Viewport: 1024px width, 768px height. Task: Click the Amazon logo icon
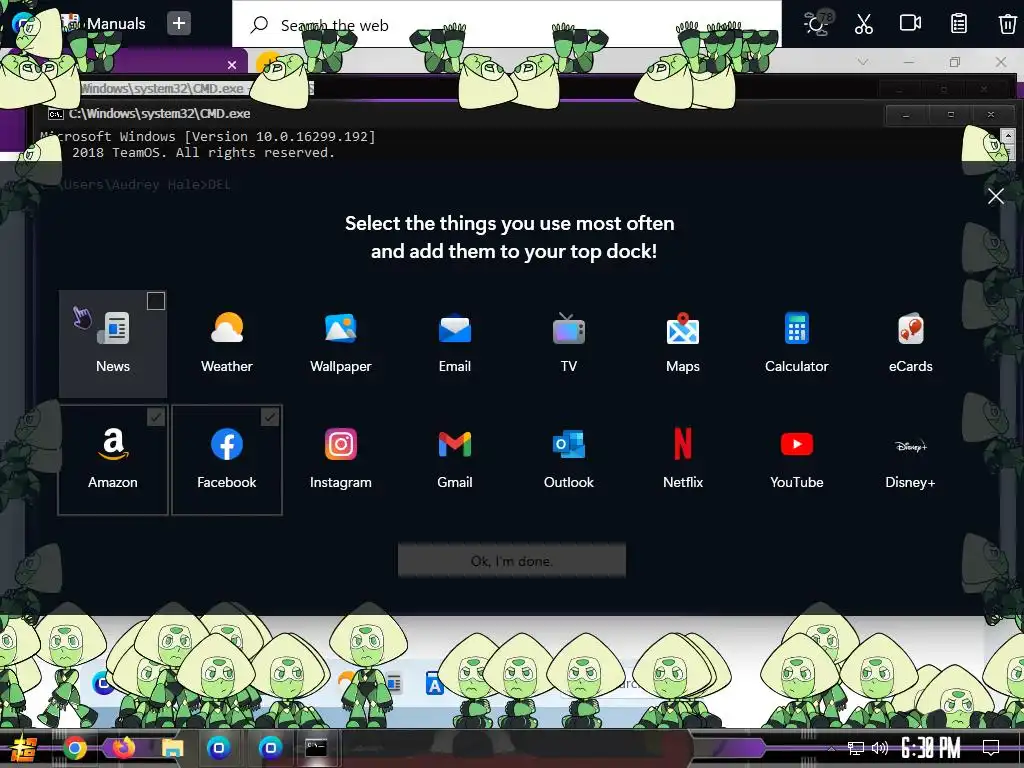pyautogui.click(x=113, y=444)
